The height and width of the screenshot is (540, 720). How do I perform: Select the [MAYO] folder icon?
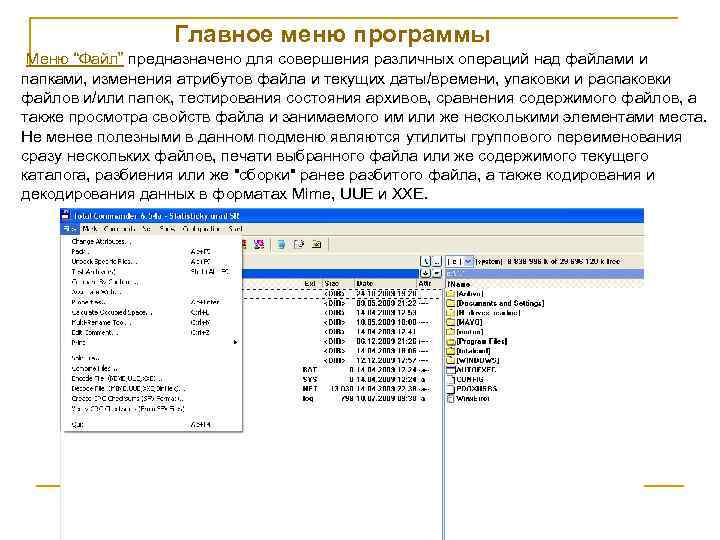[451, 322]
